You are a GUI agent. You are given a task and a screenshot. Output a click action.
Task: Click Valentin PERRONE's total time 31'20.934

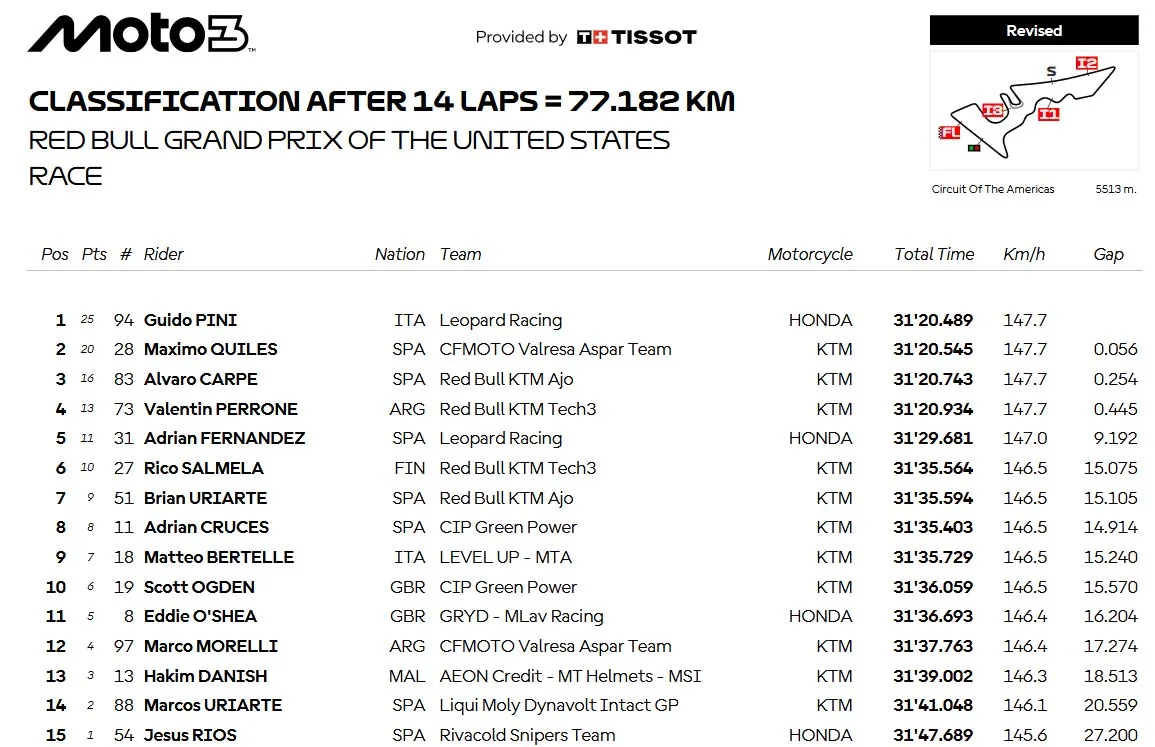click(933, 409)
